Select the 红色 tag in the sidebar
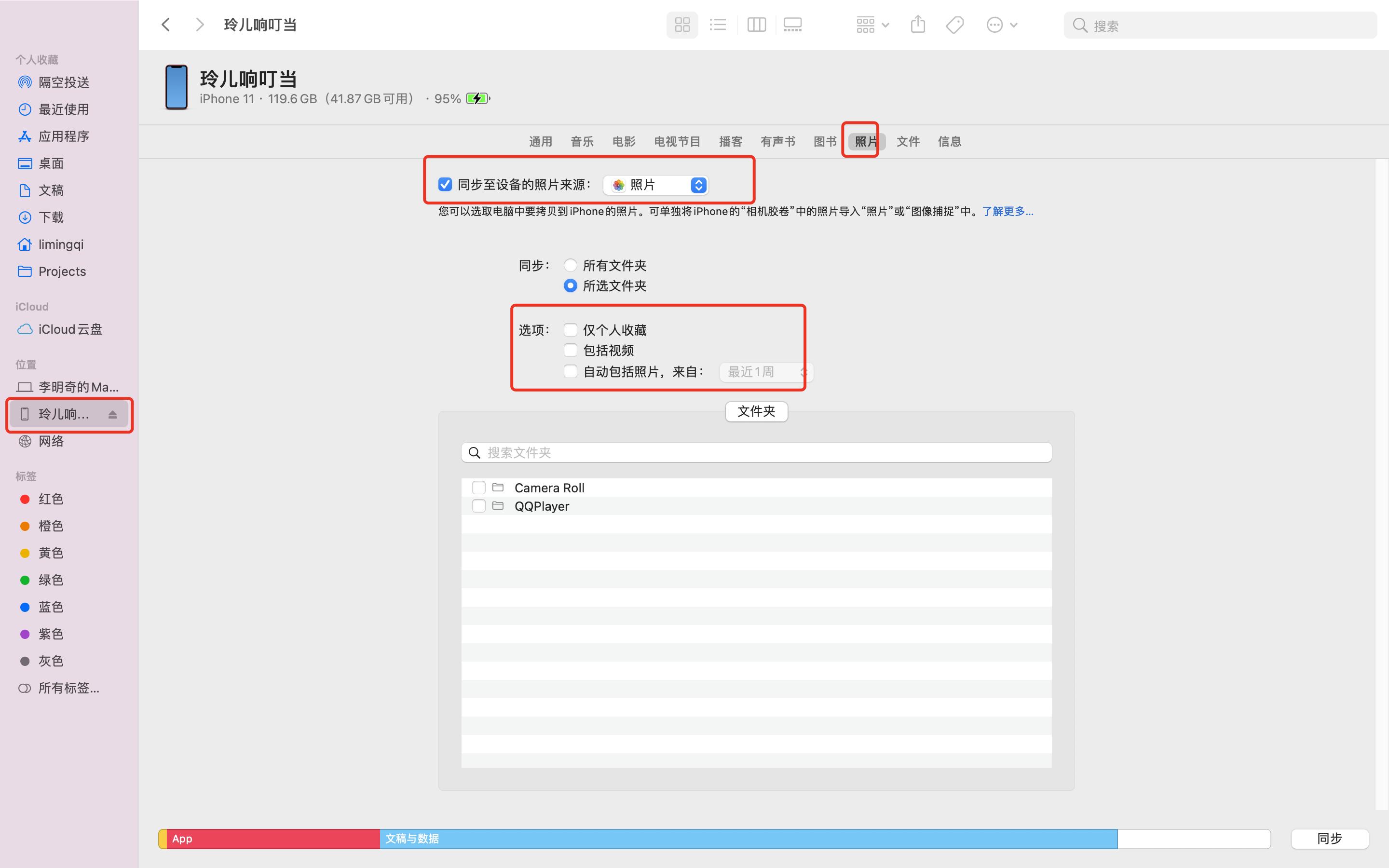Screen dimensions: 1389x868 pyautogui.click(x=51, y=499)
